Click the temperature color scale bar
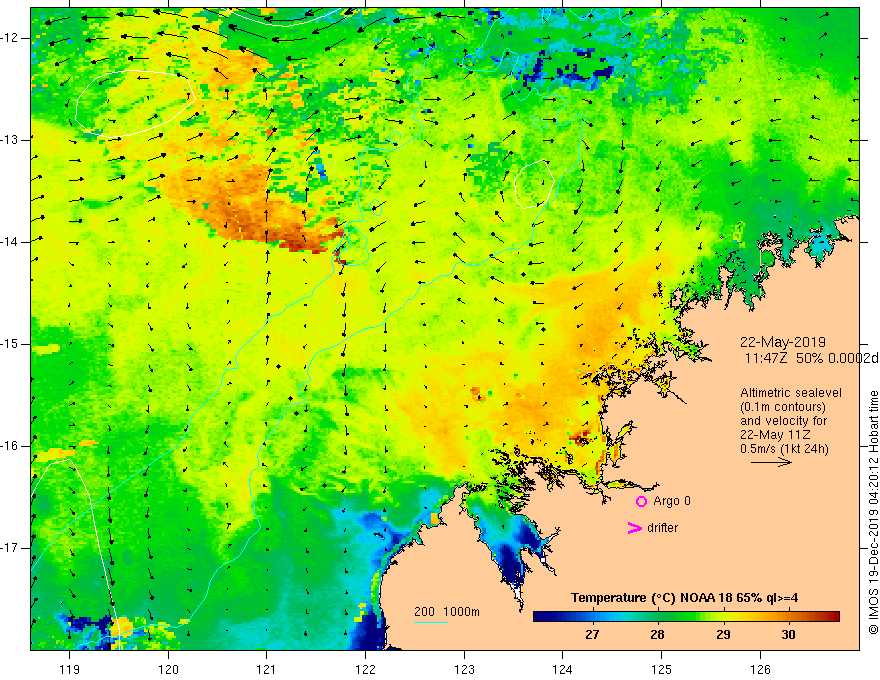Screen dimensions: 880x680 click(686, 617)
